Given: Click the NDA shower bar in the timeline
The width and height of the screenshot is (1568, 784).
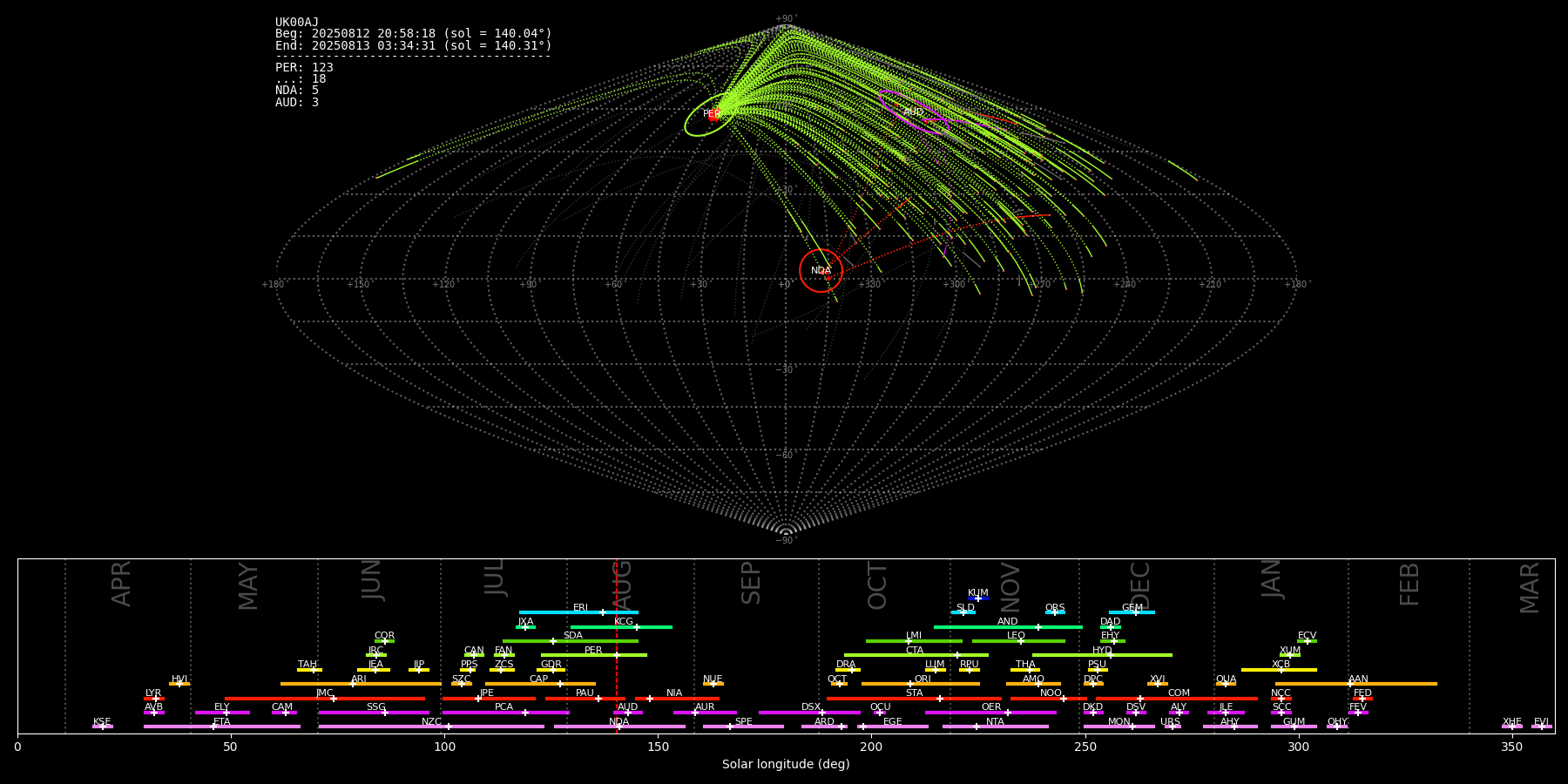Looking at the screenshot, I should click(x=619, y=727).
